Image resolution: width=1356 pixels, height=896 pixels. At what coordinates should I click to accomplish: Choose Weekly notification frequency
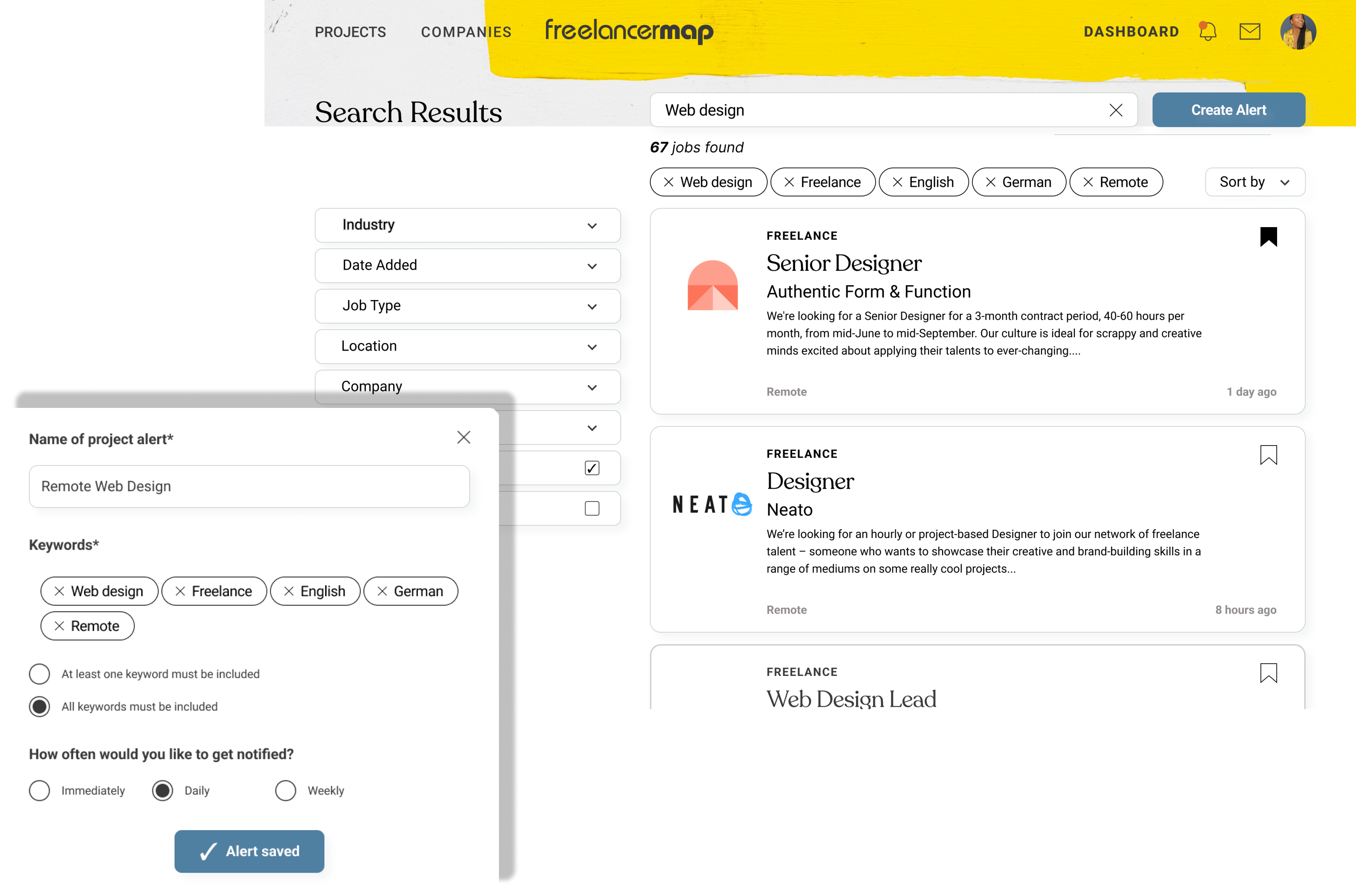pyautogui.click(x=285, y=790)
